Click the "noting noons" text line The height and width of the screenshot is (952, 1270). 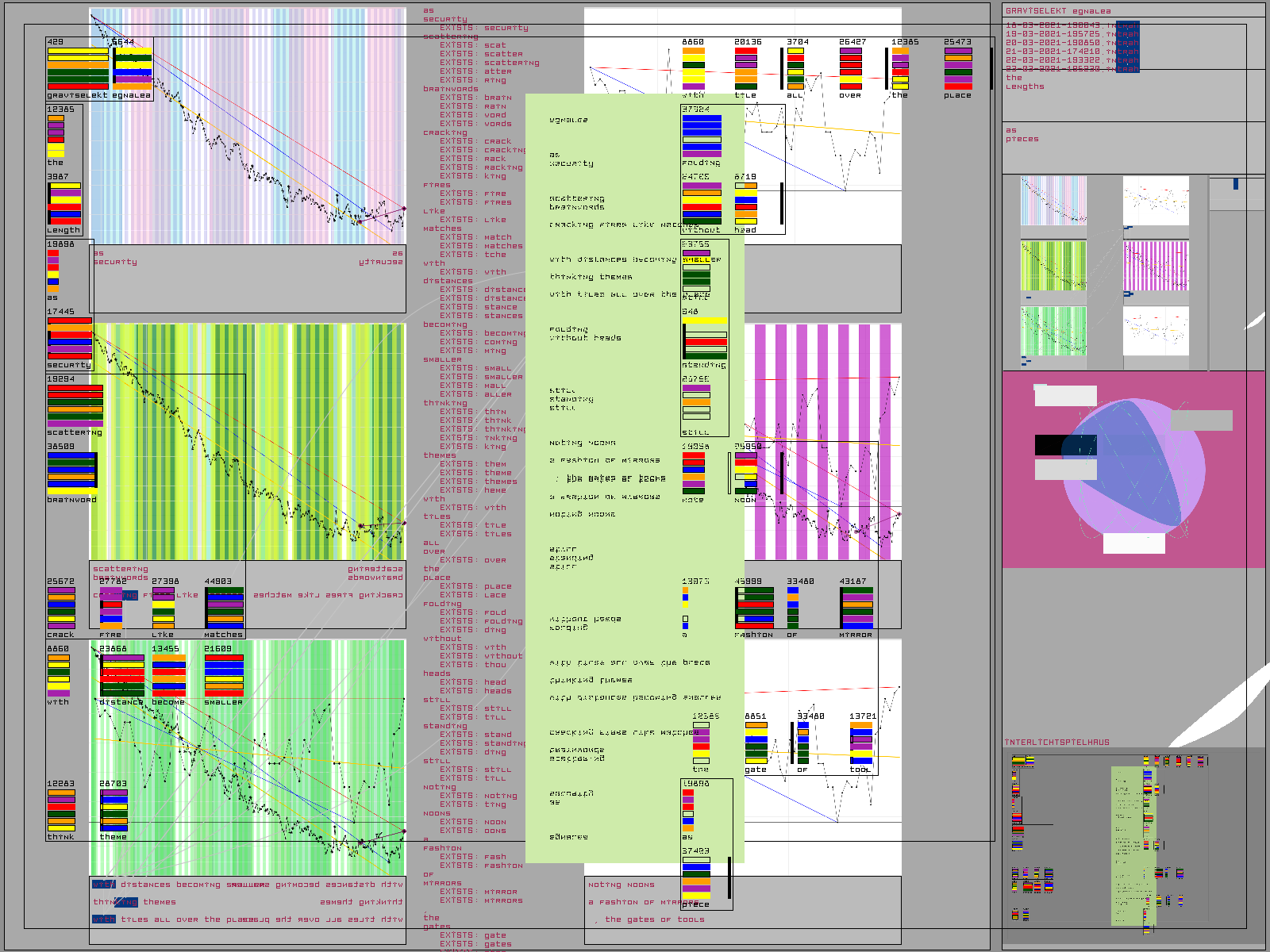coord(622,885)
